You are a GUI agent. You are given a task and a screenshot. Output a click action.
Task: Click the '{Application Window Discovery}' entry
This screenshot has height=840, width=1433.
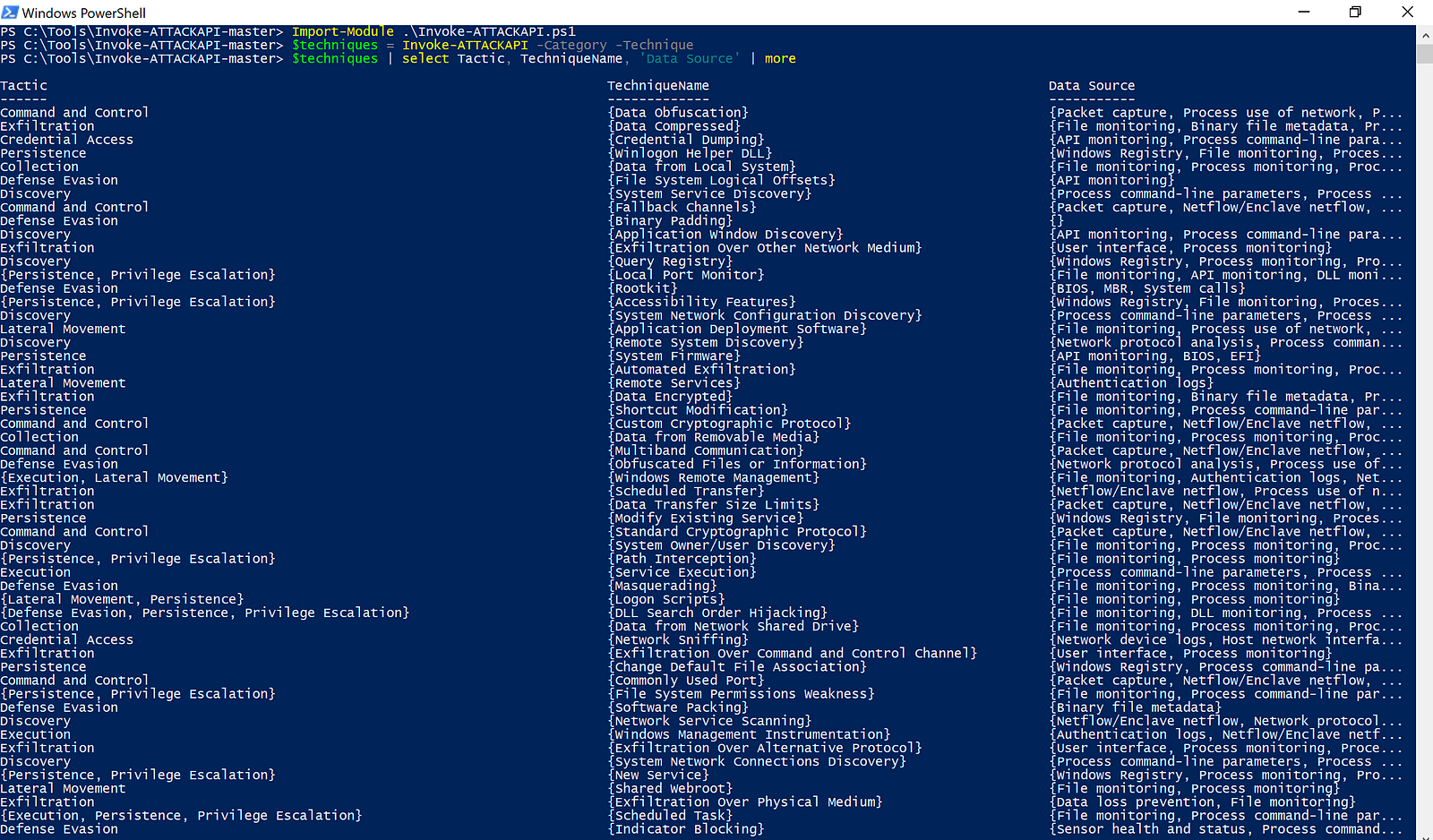tap(725, 234)
